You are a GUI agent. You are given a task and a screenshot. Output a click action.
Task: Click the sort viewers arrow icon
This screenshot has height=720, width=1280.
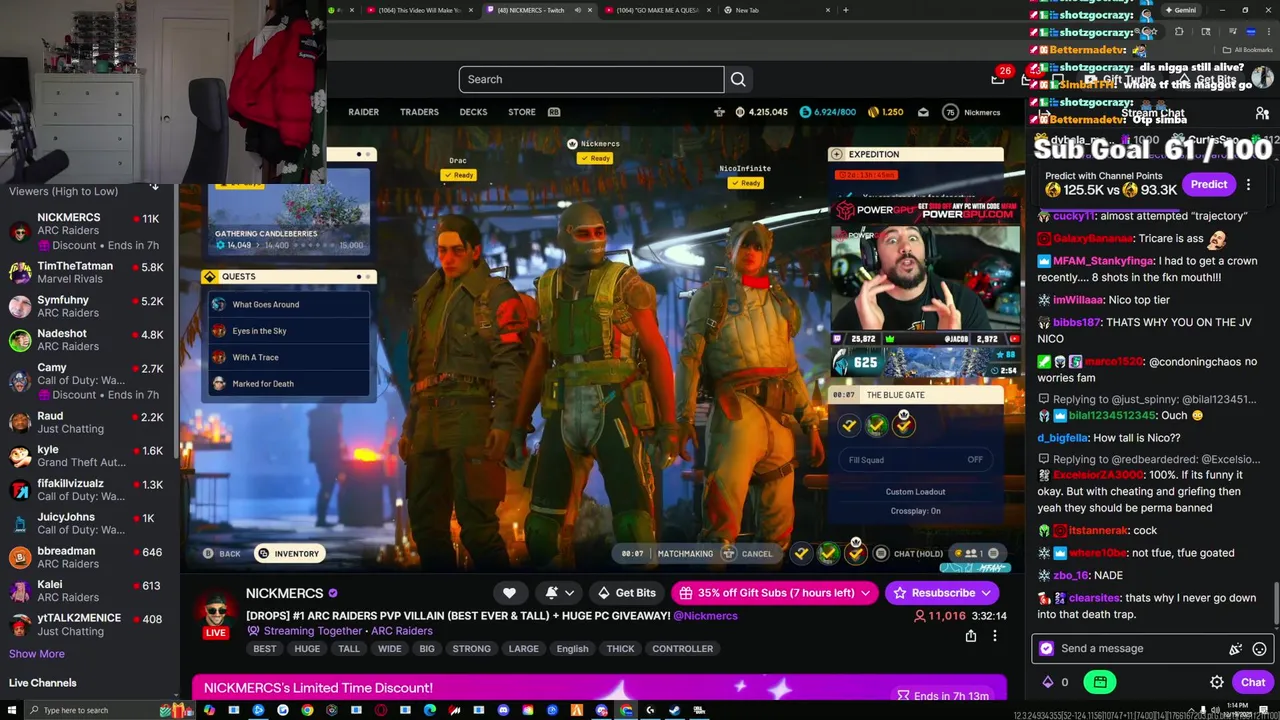154,186
